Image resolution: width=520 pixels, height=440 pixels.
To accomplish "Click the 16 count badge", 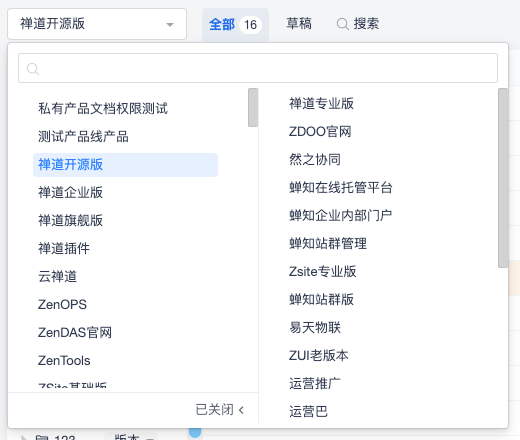I will coord(250,25).
